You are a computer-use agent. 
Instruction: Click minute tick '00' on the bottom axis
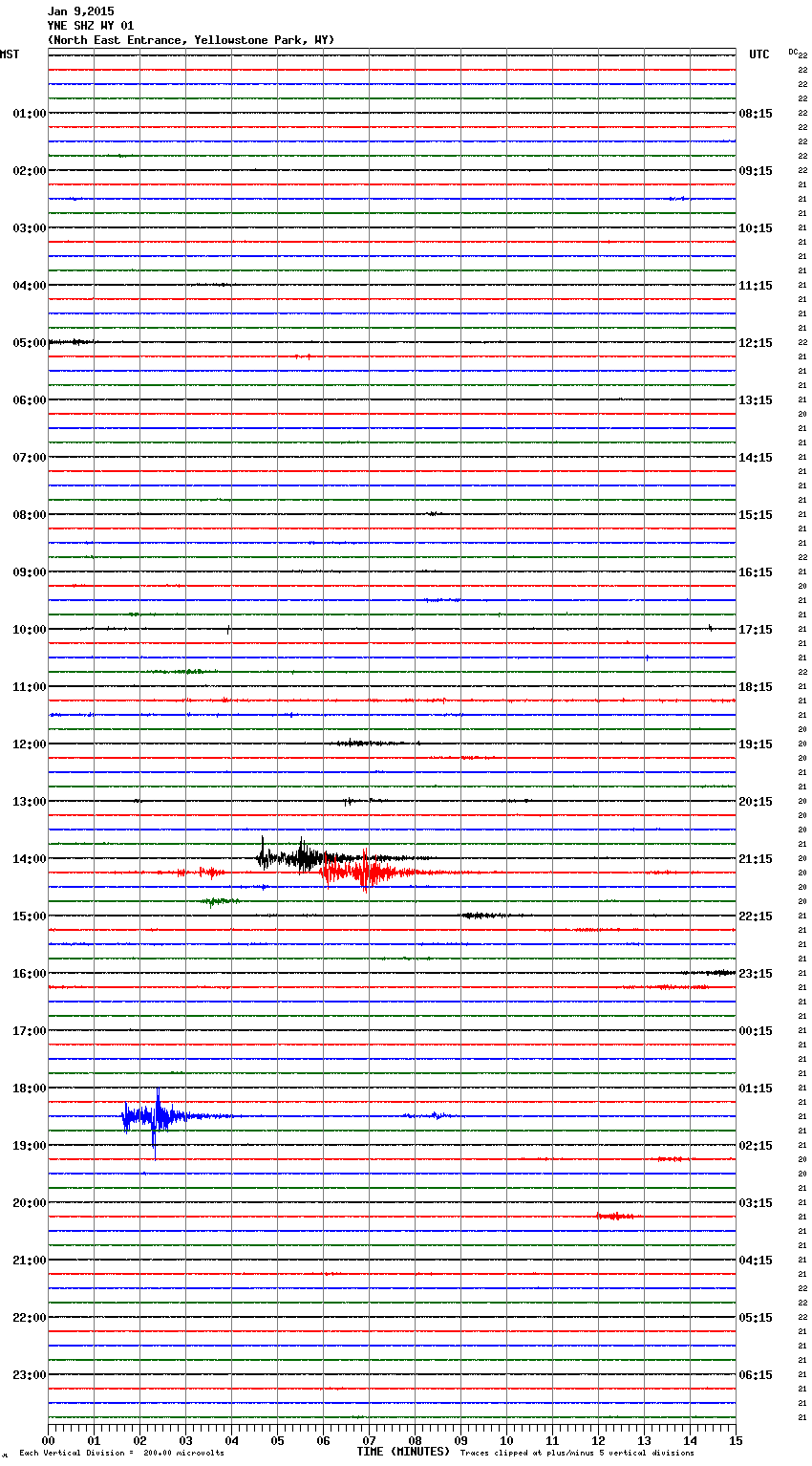click(48, 1440)
